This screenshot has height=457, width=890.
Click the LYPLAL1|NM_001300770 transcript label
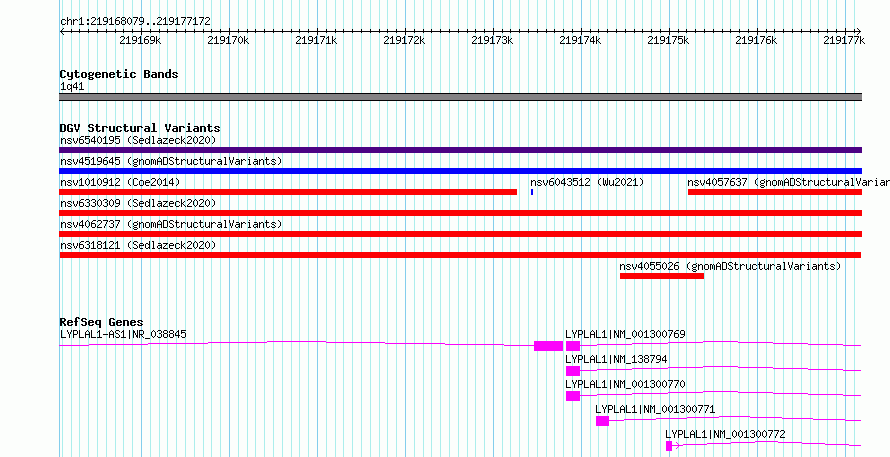point(625,384)
